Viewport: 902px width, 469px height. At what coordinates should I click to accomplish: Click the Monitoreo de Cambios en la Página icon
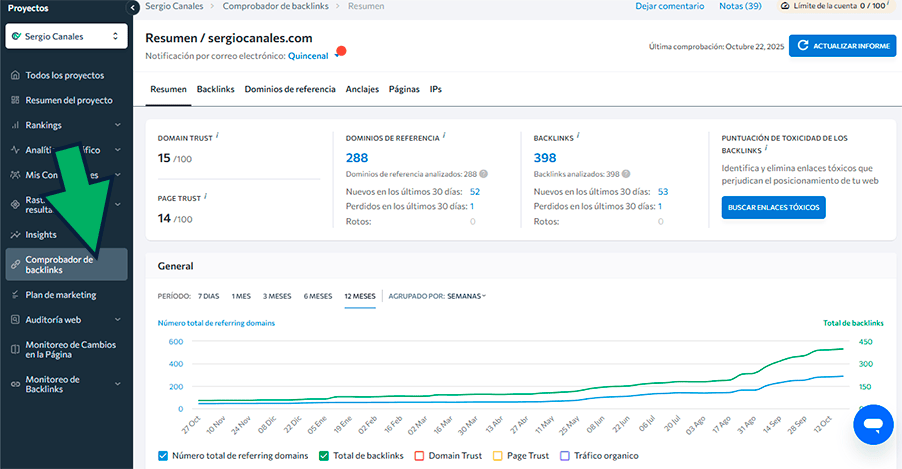pos(15,350)
